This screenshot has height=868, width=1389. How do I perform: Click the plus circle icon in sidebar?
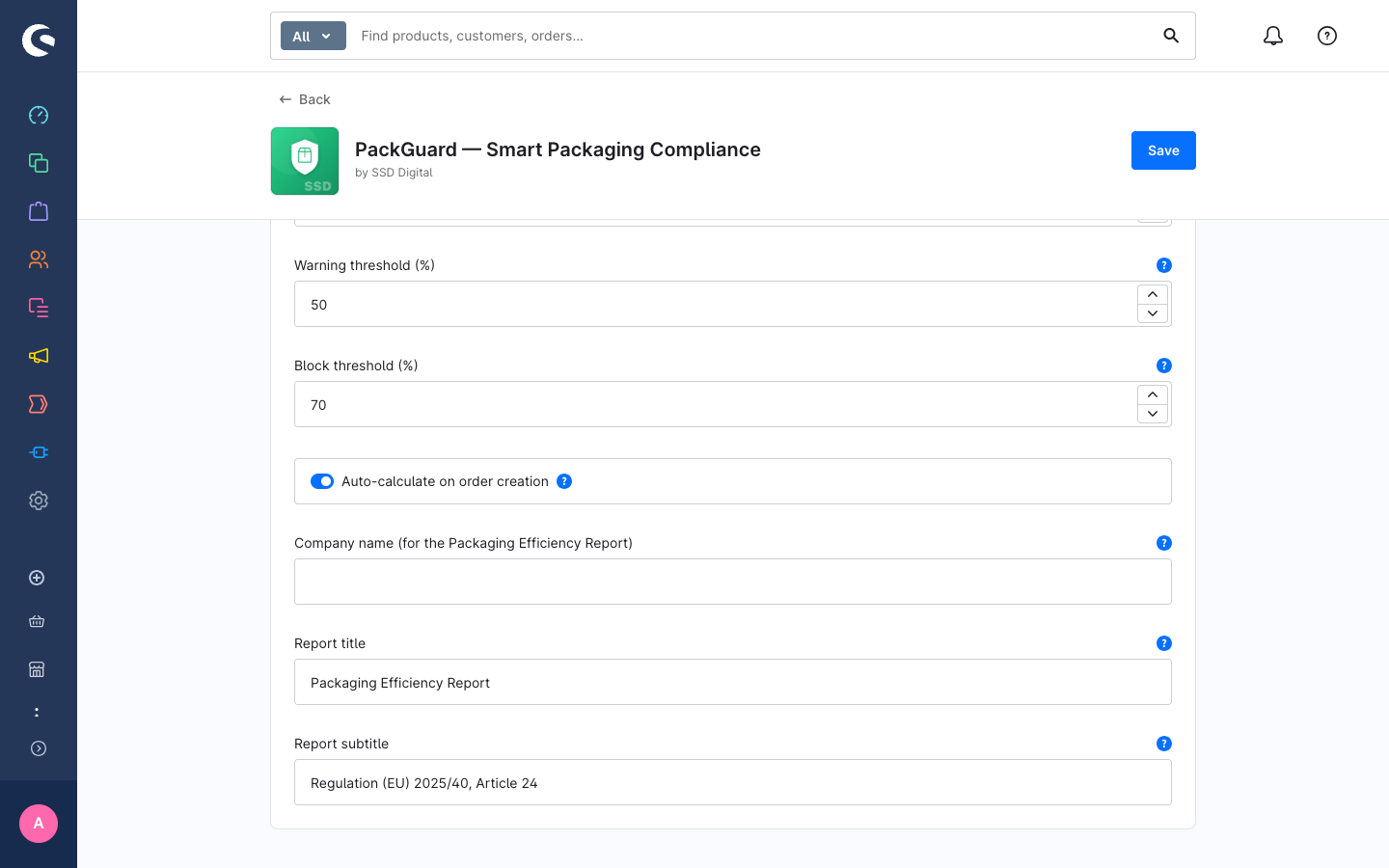37,578
